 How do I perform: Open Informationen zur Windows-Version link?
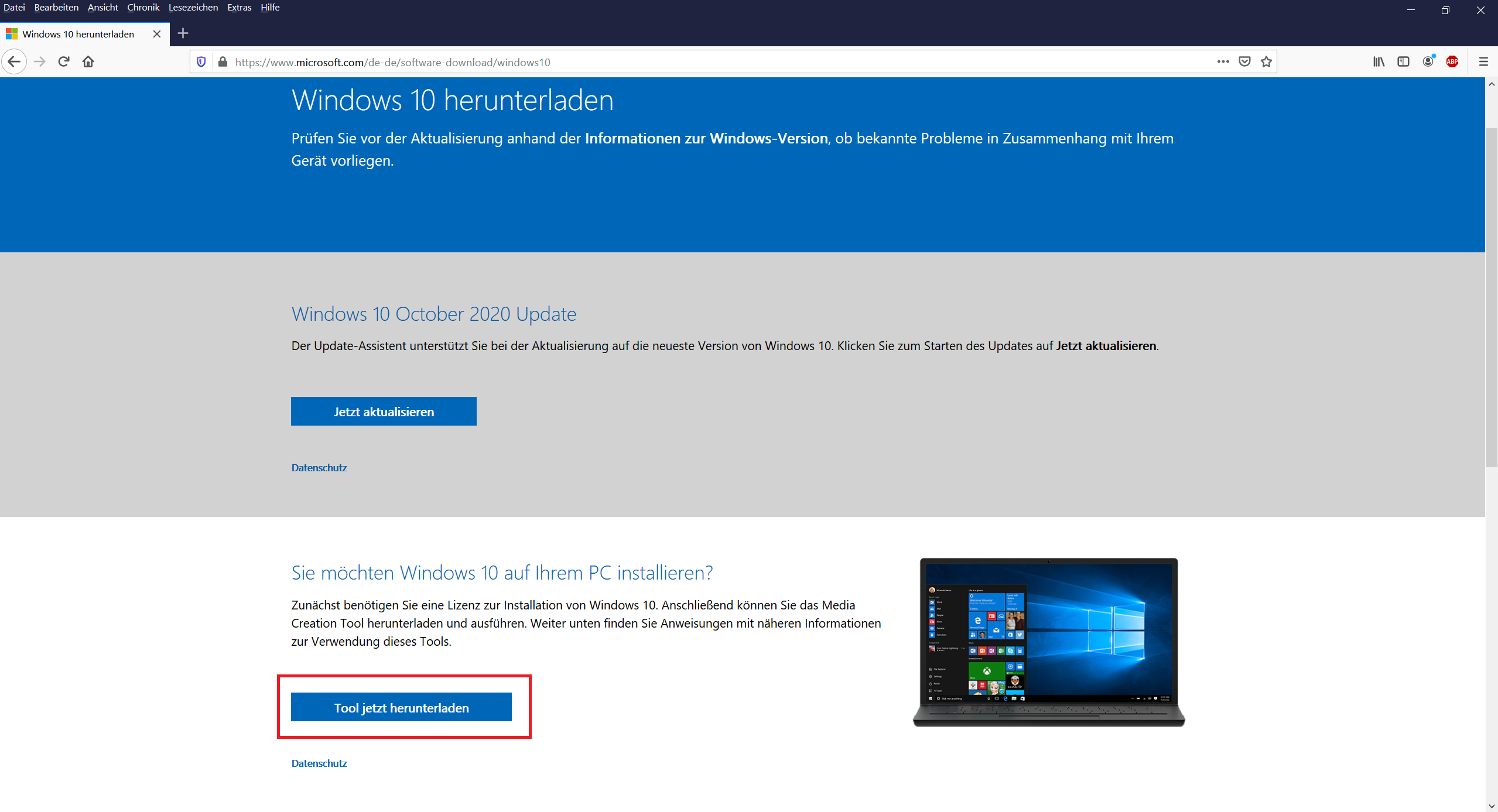(706, 139)
